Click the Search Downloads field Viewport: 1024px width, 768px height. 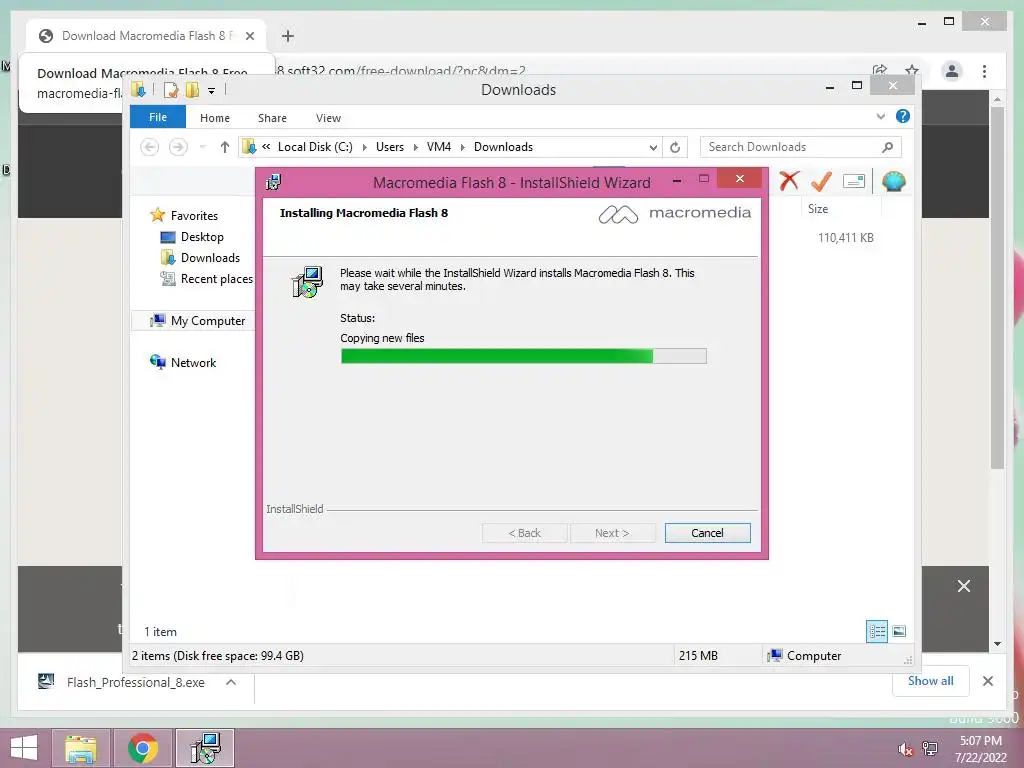pos(801,147)
